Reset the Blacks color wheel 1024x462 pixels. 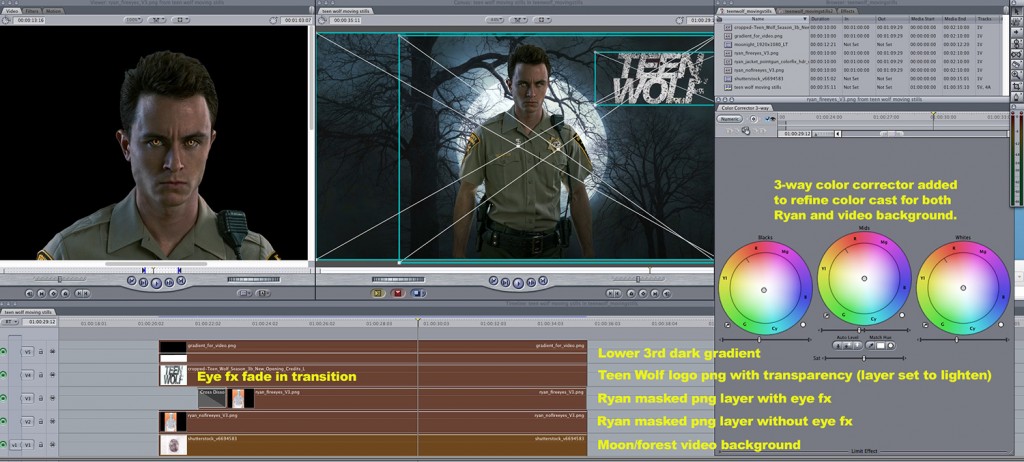(x=803, y=325)
